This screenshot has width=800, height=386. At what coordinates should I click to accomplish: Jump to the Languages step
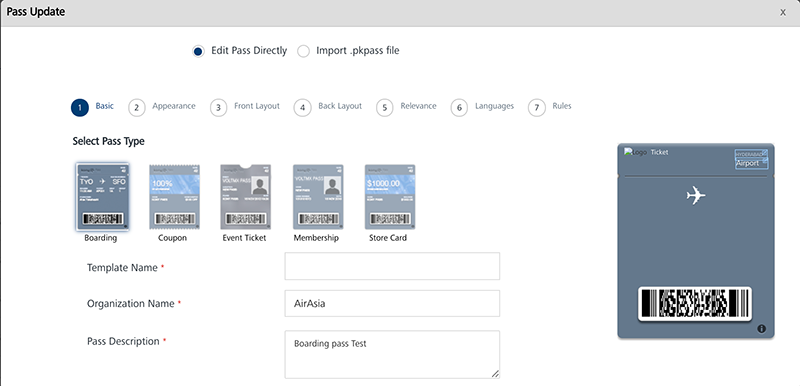(482, 107)
